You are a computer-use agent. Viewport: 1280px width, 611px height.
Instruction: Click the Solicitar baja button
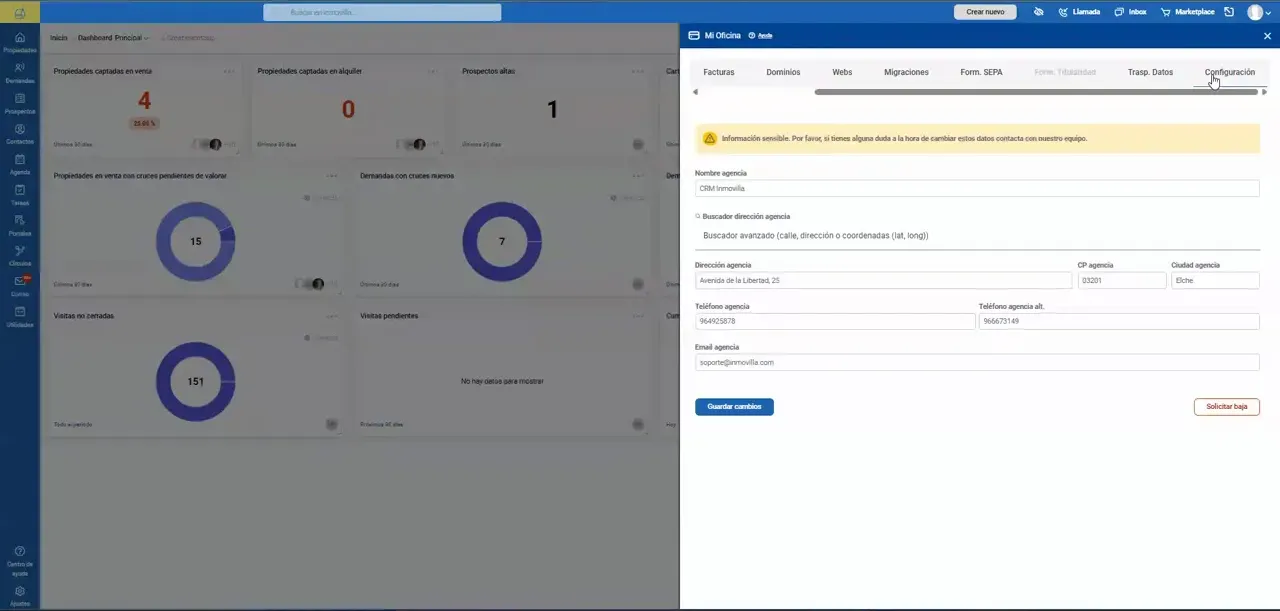coord(1226,407)
